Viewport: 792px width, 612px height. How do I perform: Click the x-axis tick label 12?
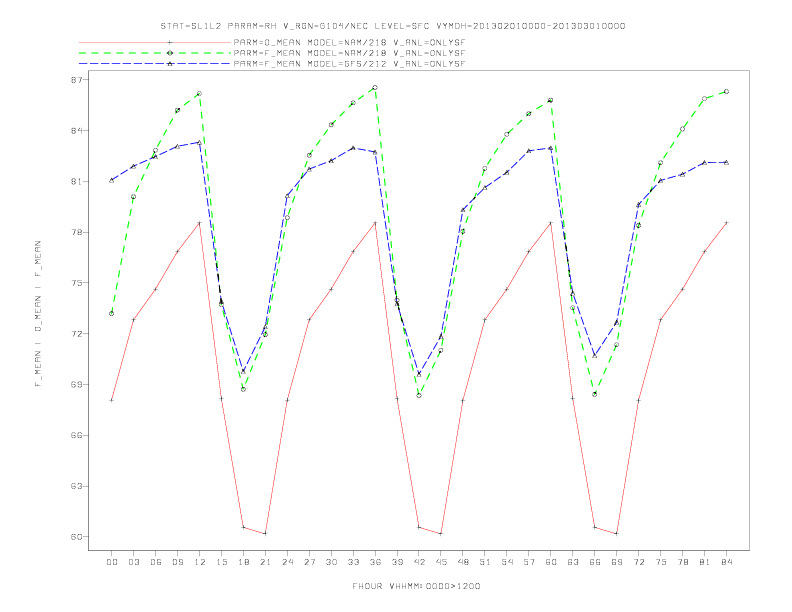tap(200, 562)
